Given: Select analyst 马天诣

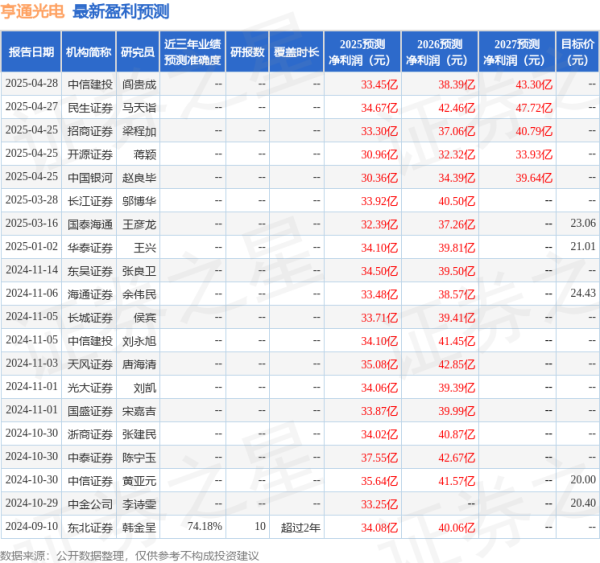Looking at the screenshot, I should pos(139,108).
